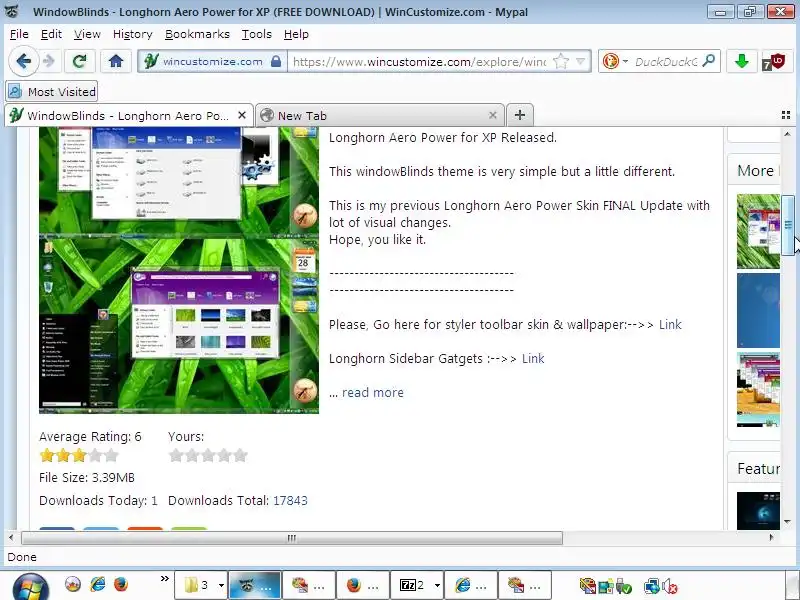Click the search magnifier icon

coord(709,61)
